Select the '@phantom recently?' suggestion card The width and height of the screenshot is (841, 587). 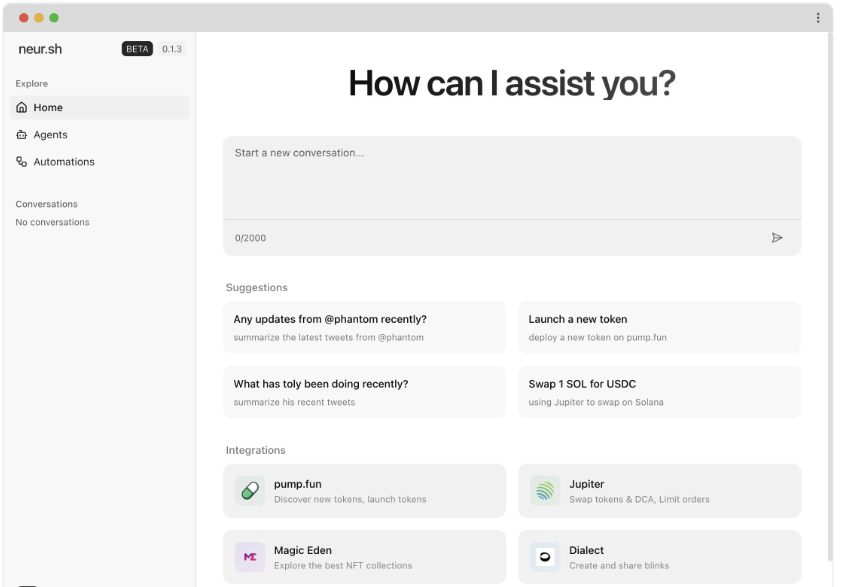364,327
